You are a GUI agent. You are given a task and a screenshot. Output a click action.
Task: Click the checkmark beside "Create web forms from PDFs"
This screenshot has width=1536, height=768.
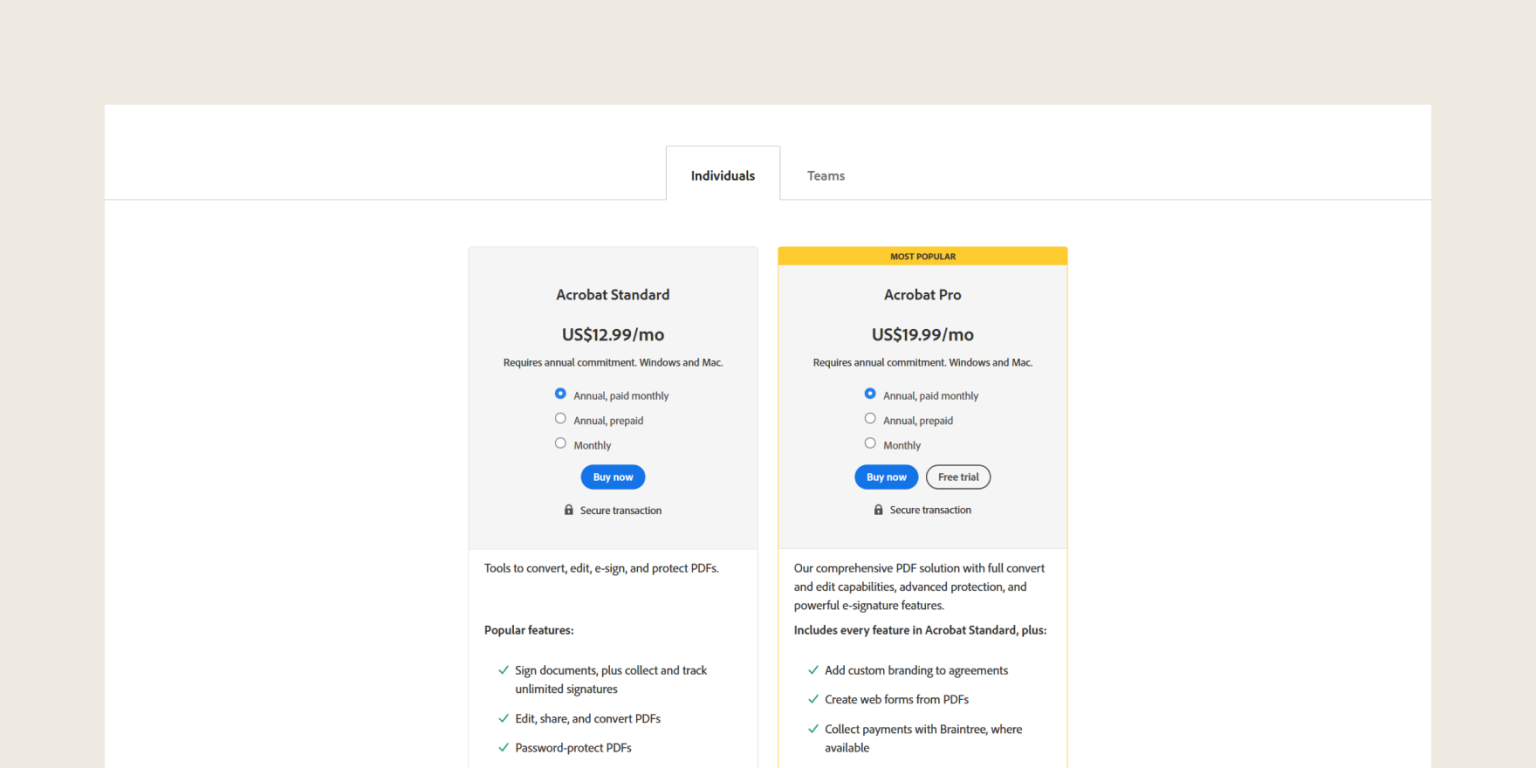[x=813, y=699]
